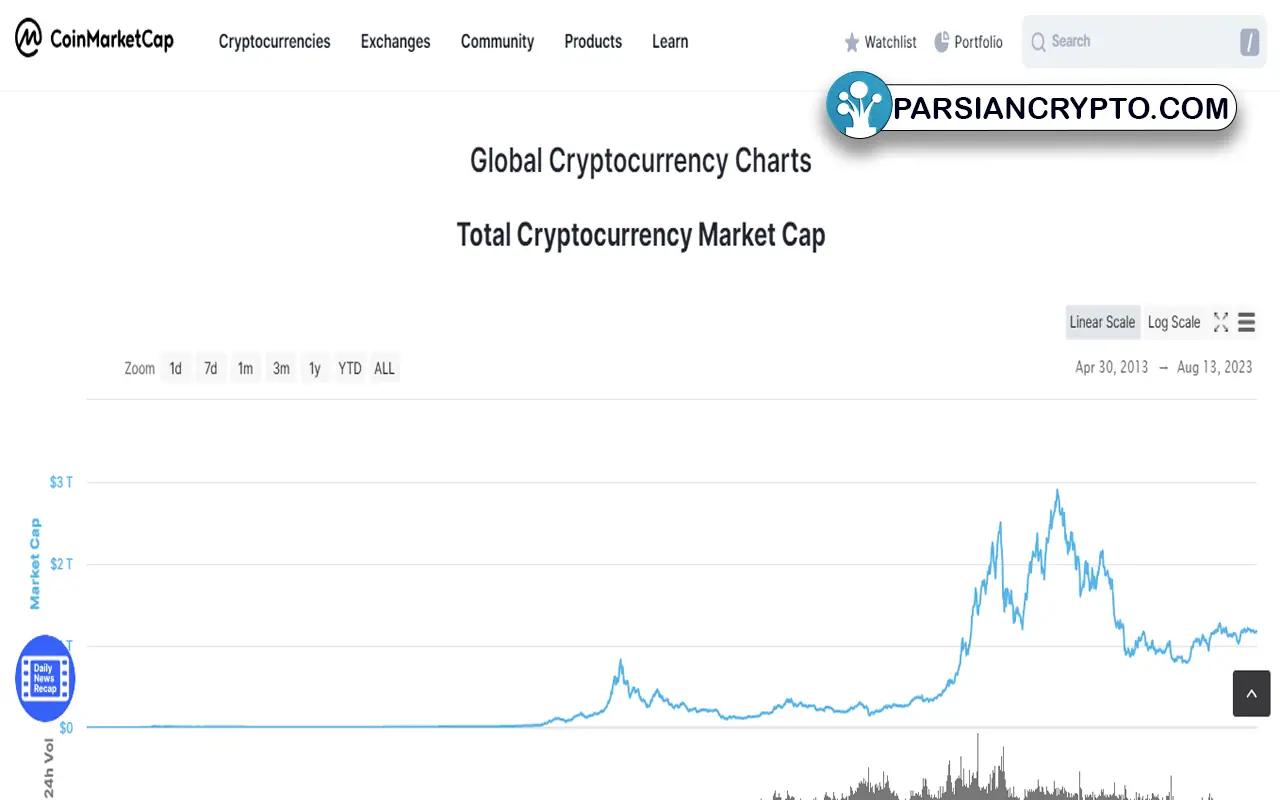Switch chart to Linear Scale
Viewport: 1280px width, 800px height.
(1102, 322)
